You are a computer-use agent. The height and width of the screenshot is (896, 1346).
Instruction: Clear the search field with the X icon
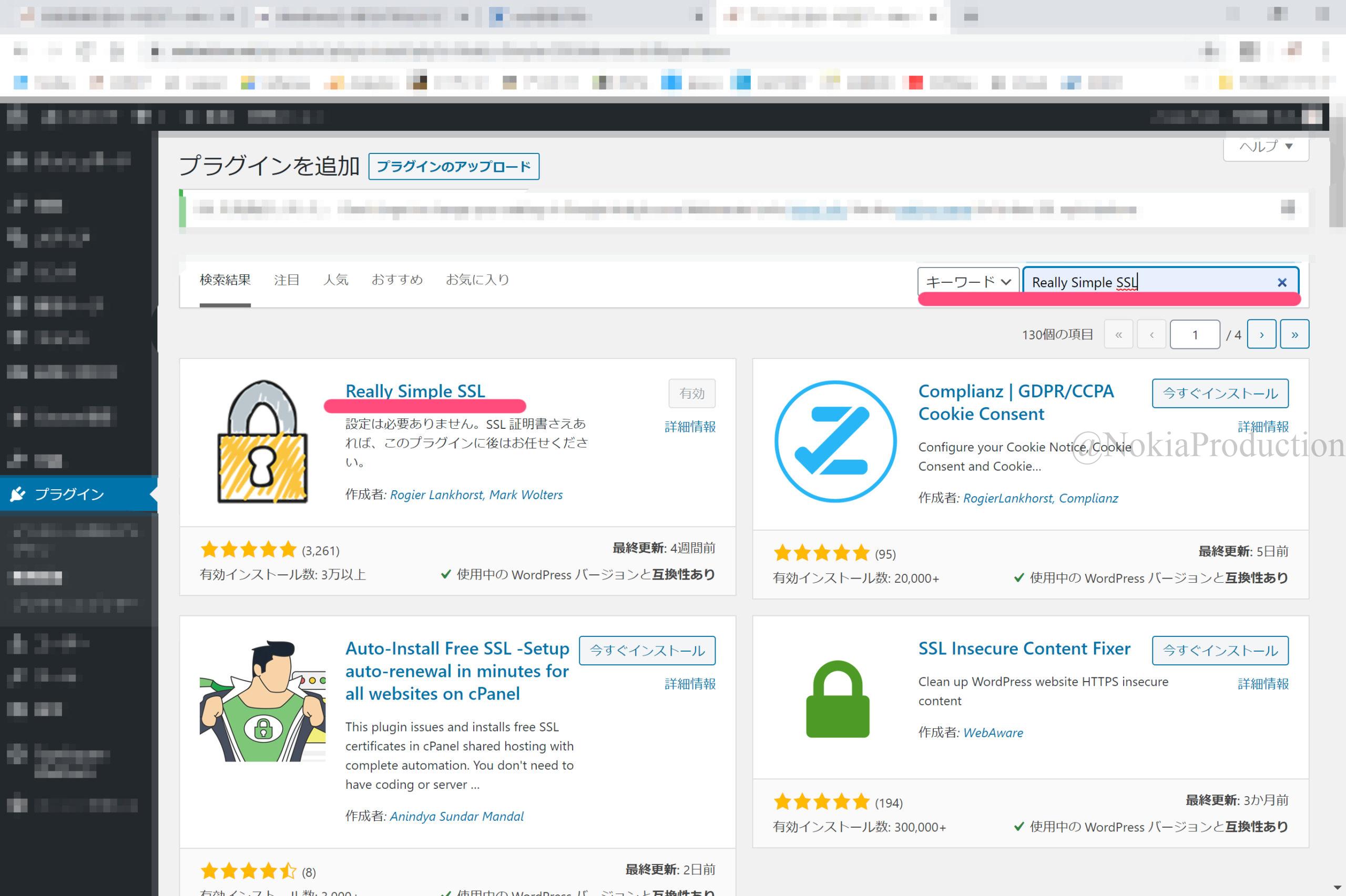click(1282, 282)
